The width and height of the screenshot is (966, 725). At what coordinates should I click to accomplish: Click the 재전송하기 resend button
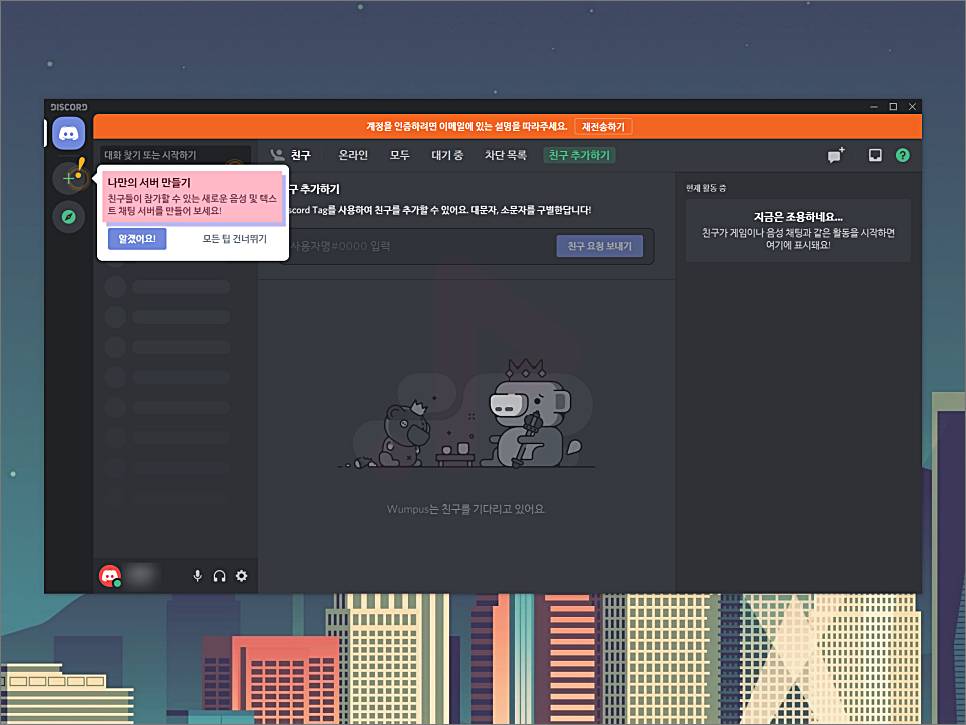point(603,126)
